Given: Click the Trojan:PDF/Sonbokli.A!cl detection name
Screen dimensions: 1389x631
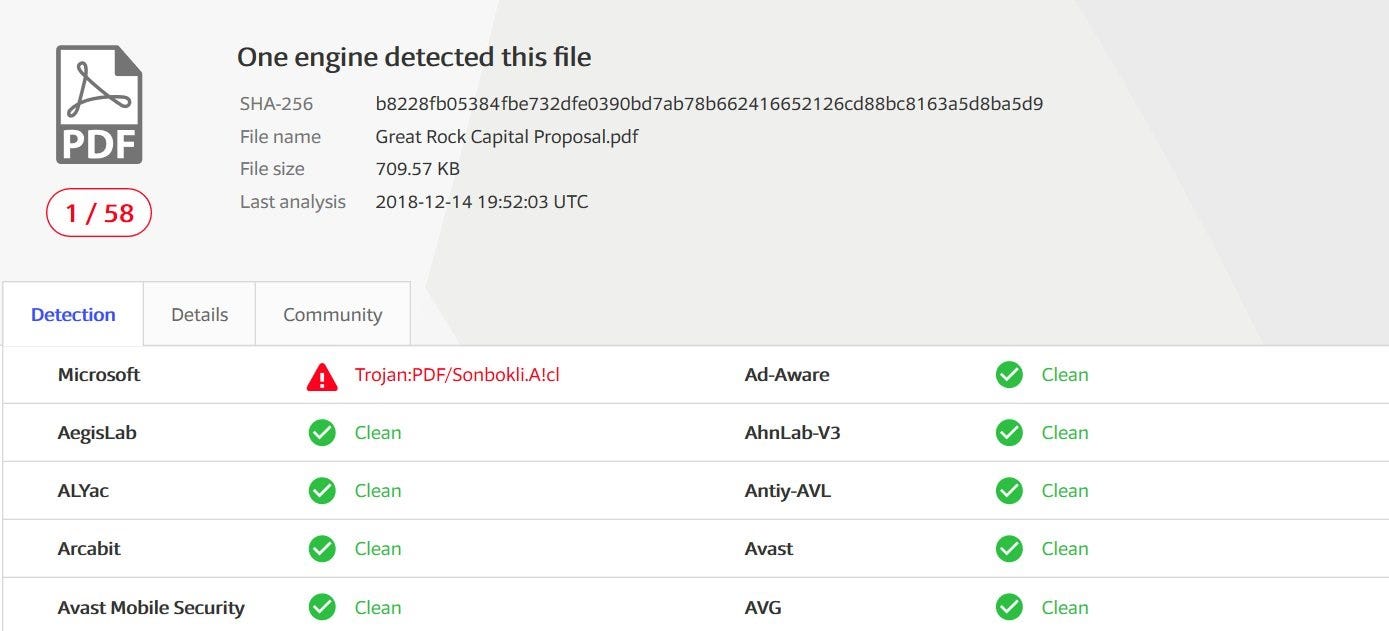Looking at the screenshot, I should click(x=457, y=375).
